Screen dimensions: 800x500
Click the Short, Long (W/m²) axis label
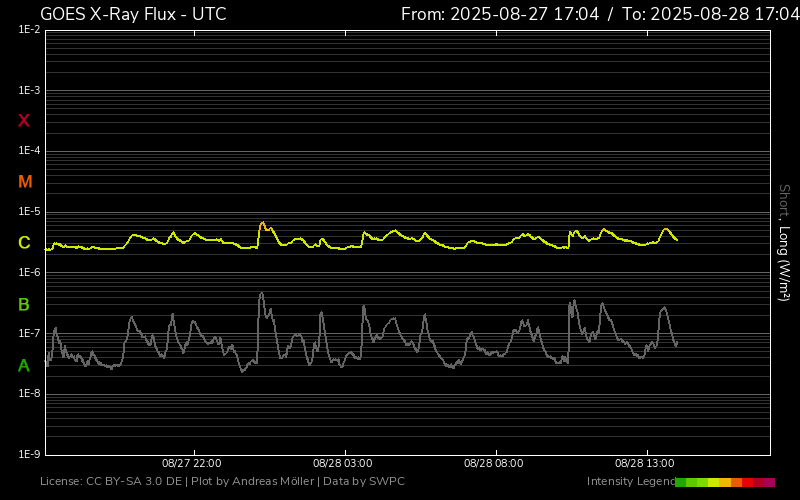click(x=784, y=242)
